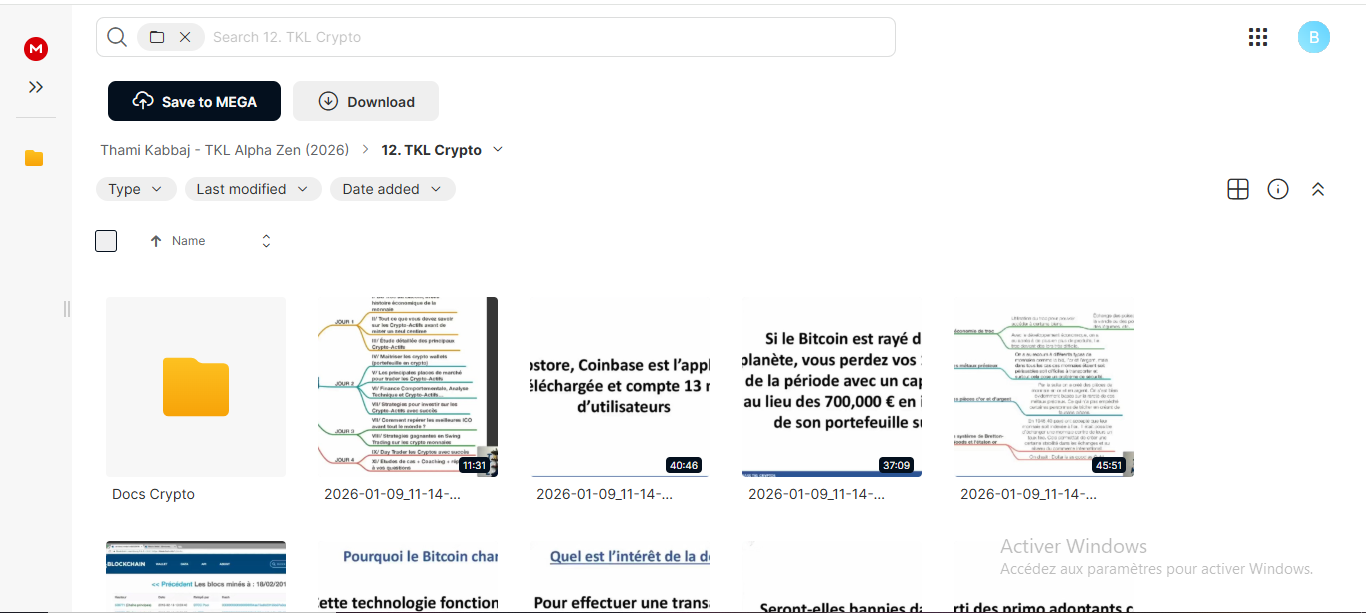Open the cloud drive folder icon in sidebar
1366x613 pixels.
(34, 158)
